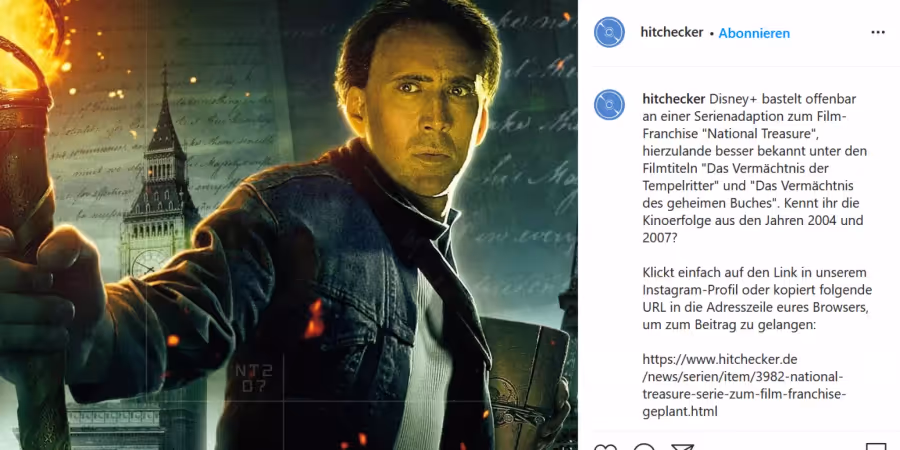This screenshot has height=450, width=900.
Task: Click the URL segment ending with geplant.html
Action: click(x=680, y=412)
